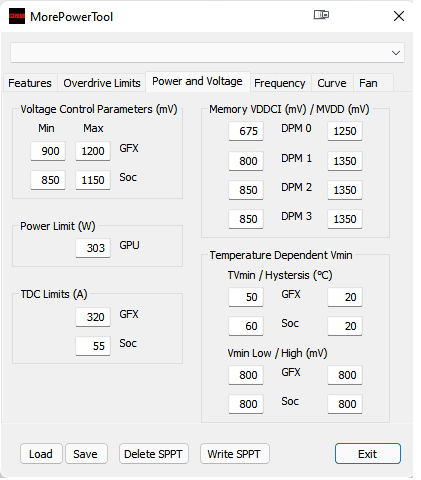This screenshot has width=421, height=480.
Task: Click the GFX TVmin field showing 50
Action: point(246,297)
